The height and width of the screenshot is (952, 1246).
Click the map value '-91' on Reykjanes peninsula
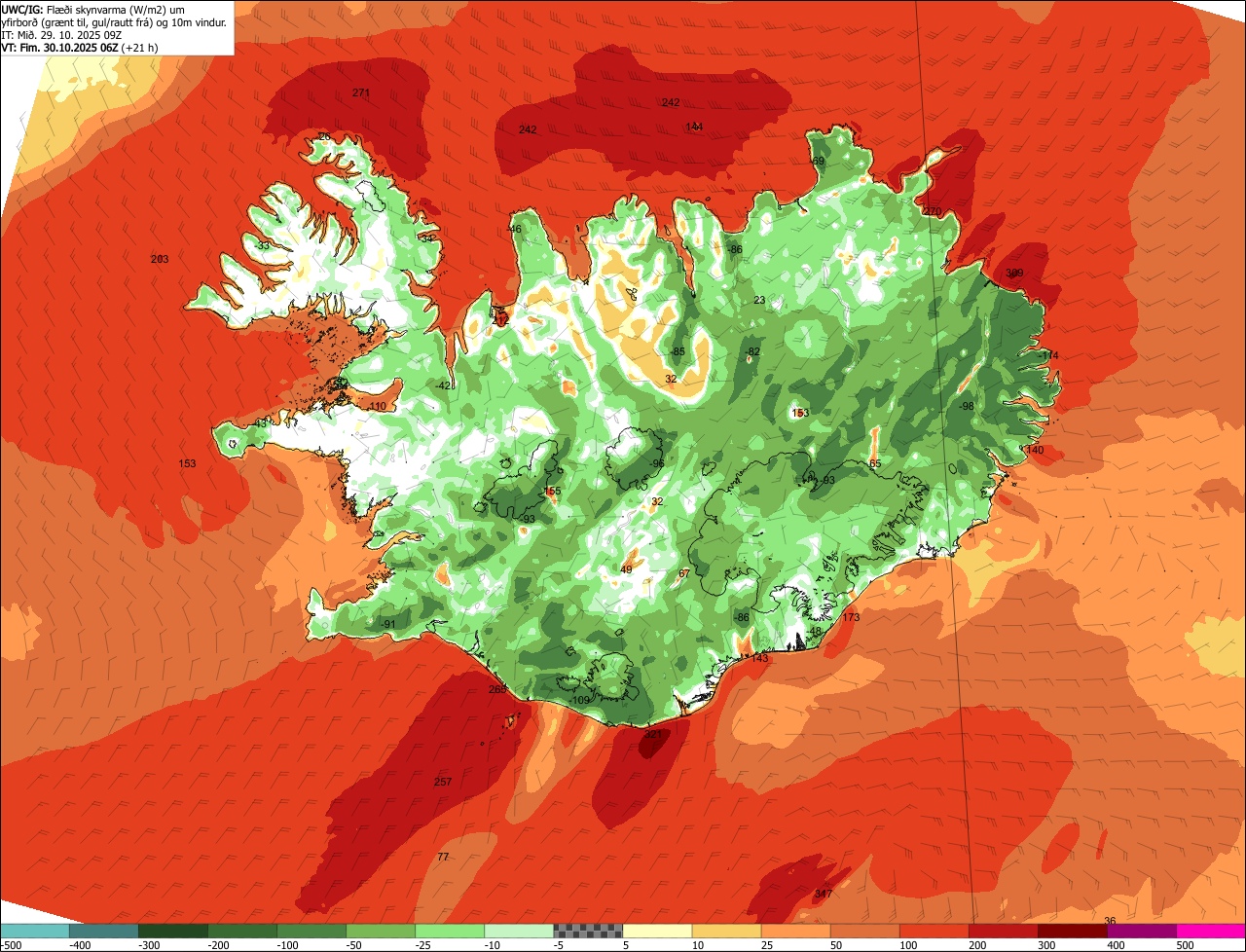pyautogui.click(x=388, y=625)
